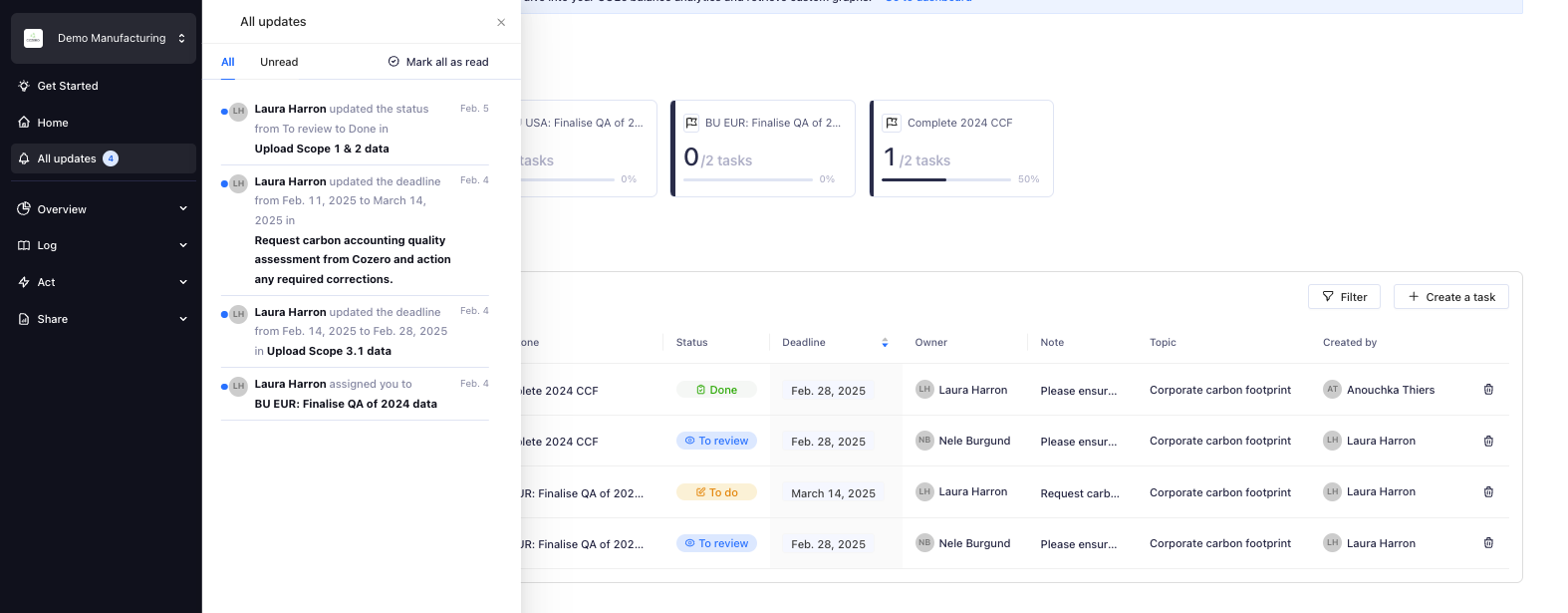The image size is (1568, 613).
Task: Click the delete icon for Anouchka Thiers row
Action: click(x=1488, y=390)
